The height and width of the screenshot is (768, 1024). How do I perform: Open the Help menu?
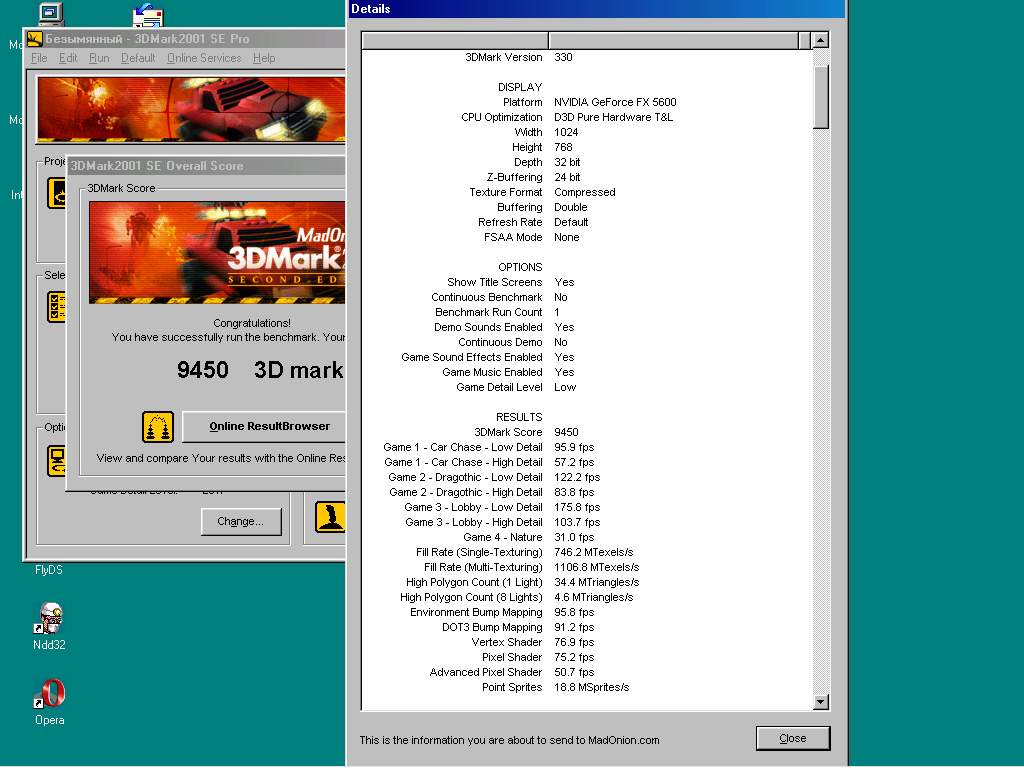pyautogui.click(x=264, y=58)
